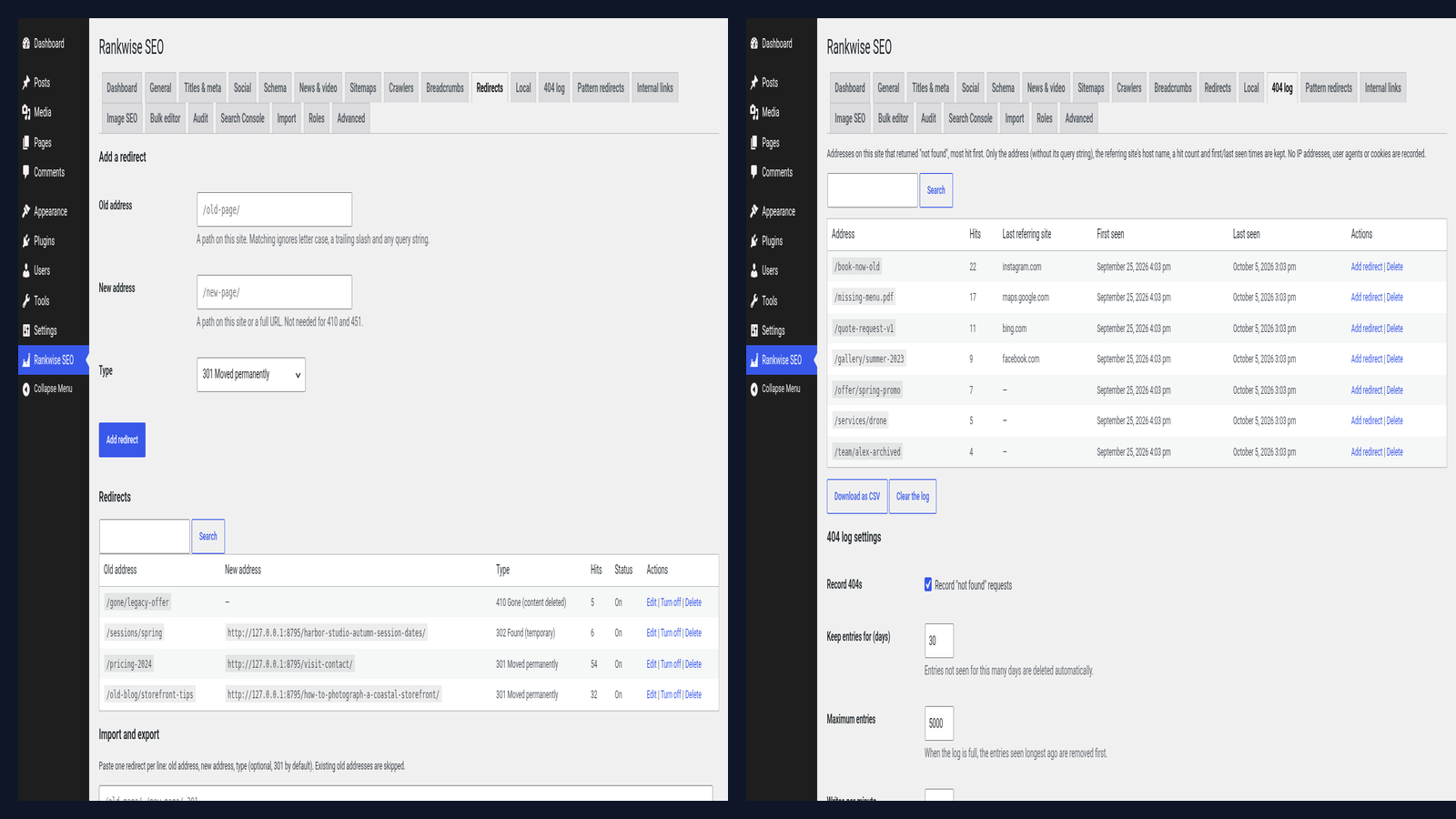The image size is (1456, 819).
Task: Click the Dashboard gauge icon in the left window
Action: (x=26, y=44)
